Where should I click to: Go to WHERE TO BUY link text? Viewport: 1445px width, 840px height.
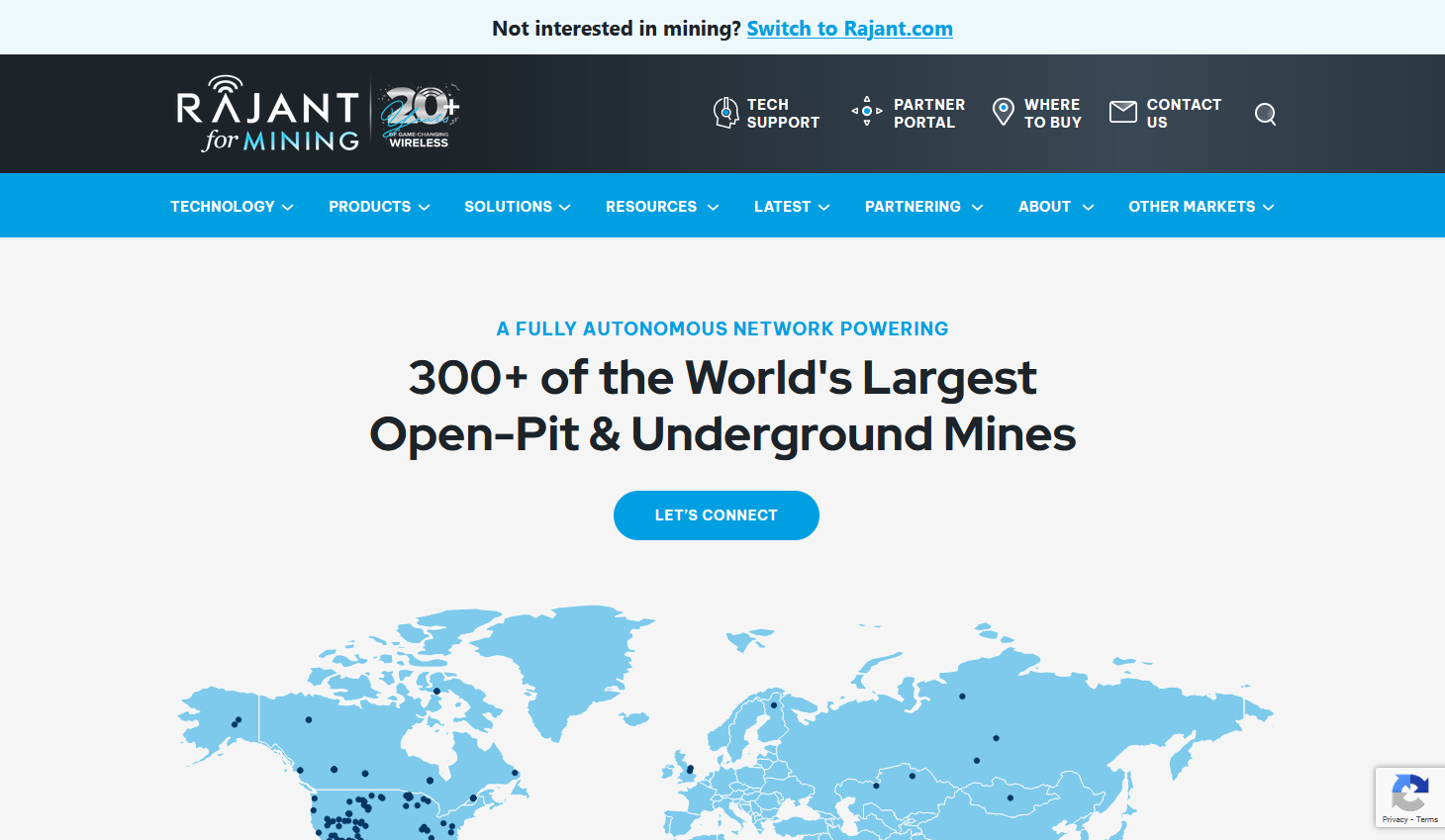[1052, 113]
